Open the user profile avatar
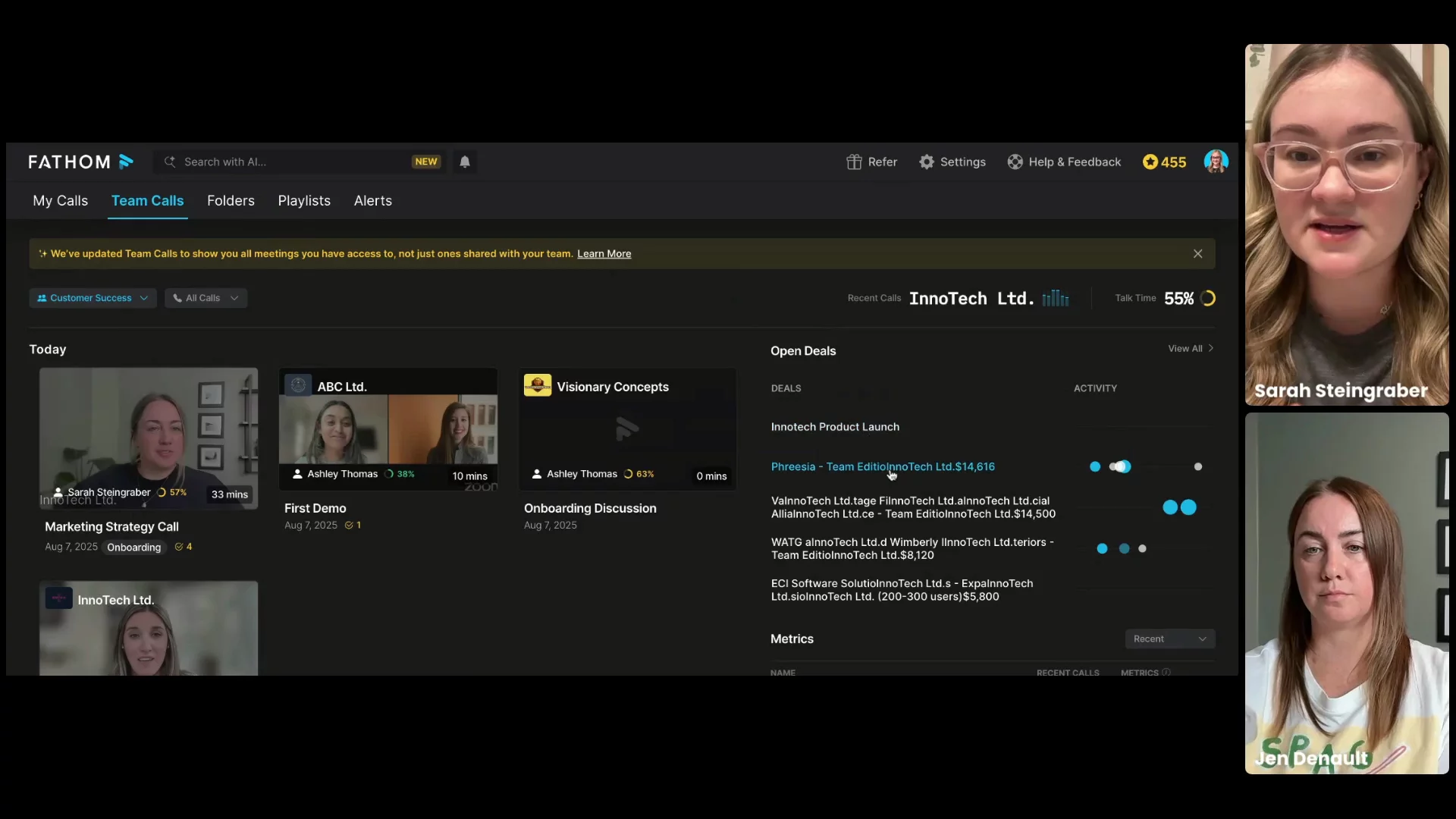1456x819 pixels. point(1216,162)
